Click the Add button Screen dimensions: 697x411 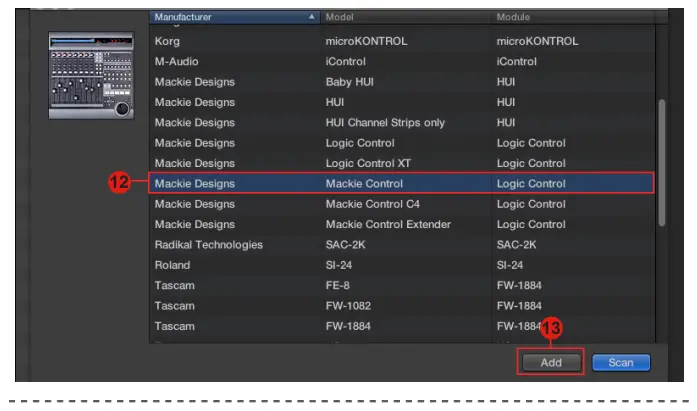click(551, 363)
